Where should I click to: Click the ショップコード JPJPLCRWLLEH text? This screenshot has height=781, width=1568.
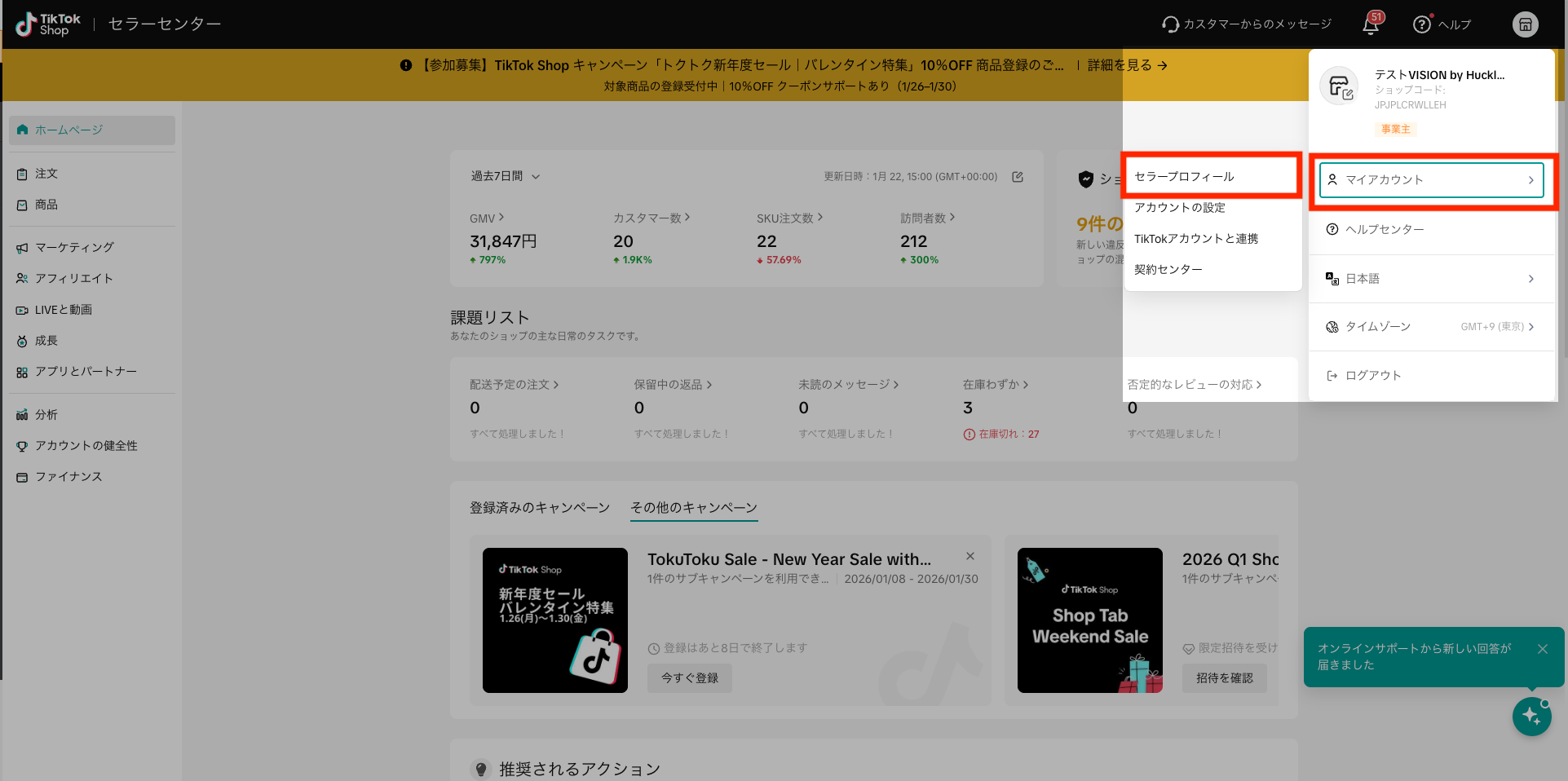point(1411,97)
